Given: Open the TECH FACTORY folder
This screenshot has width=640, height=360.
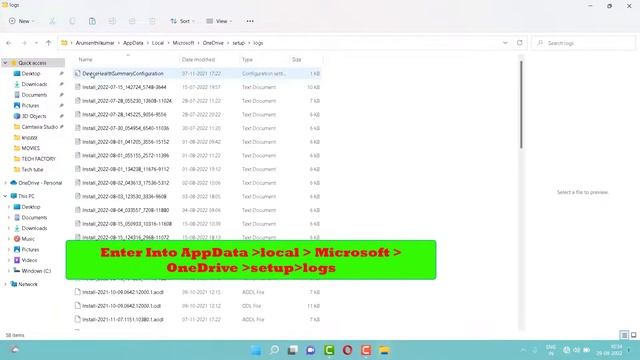Looking at the screenshot, I should click(38, 159).
